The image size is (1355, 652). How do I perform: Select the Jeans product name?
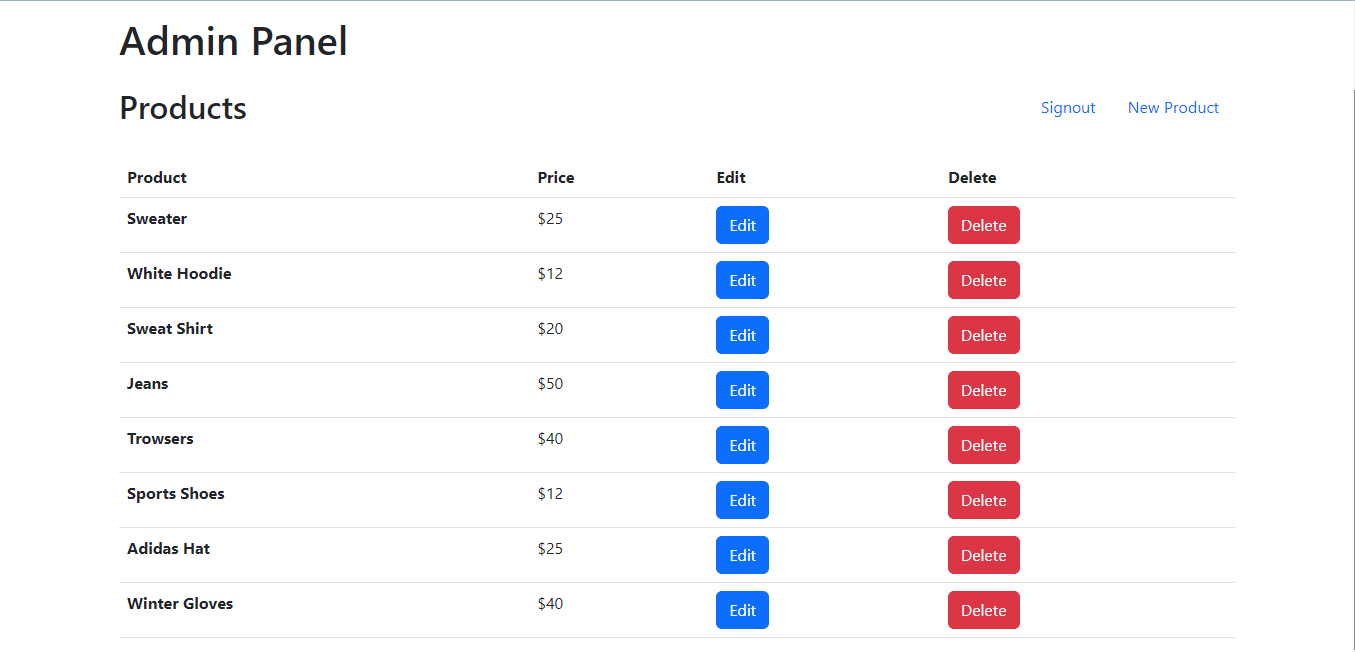[x=148, y=384]
